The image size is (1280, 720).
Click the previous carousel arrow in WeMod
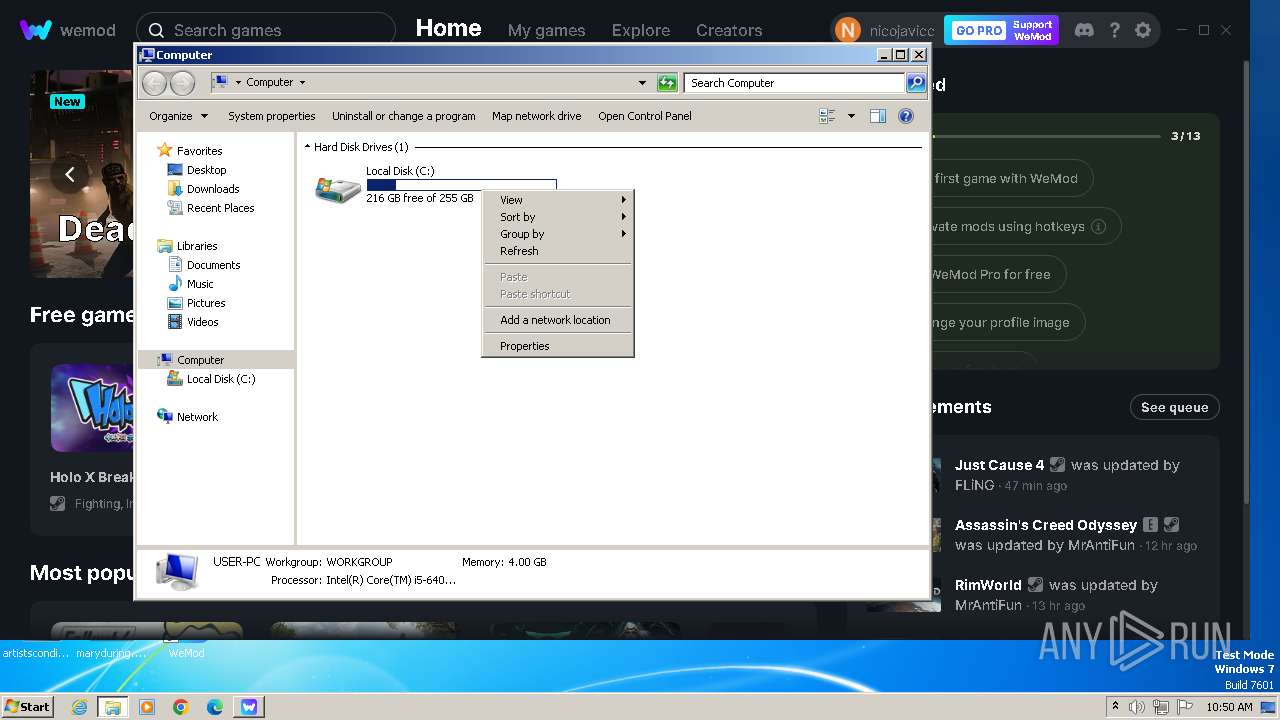coord(70,174)
